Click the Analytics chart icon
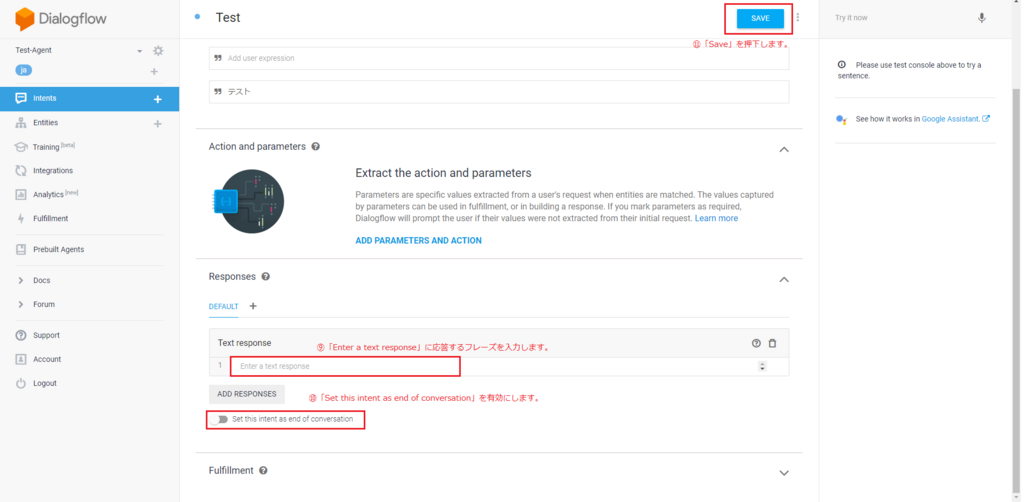The height and width of the screenshot is (502, 1024). [21, 195]
